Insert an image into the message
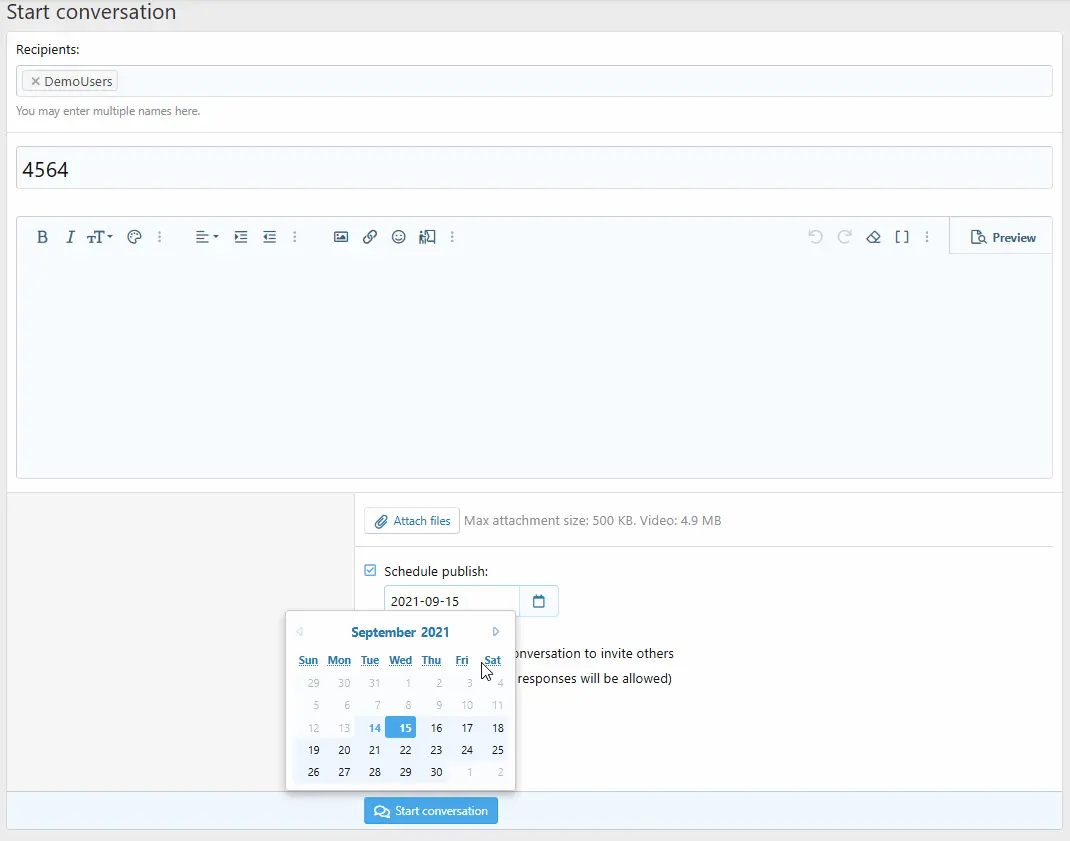 341,237
